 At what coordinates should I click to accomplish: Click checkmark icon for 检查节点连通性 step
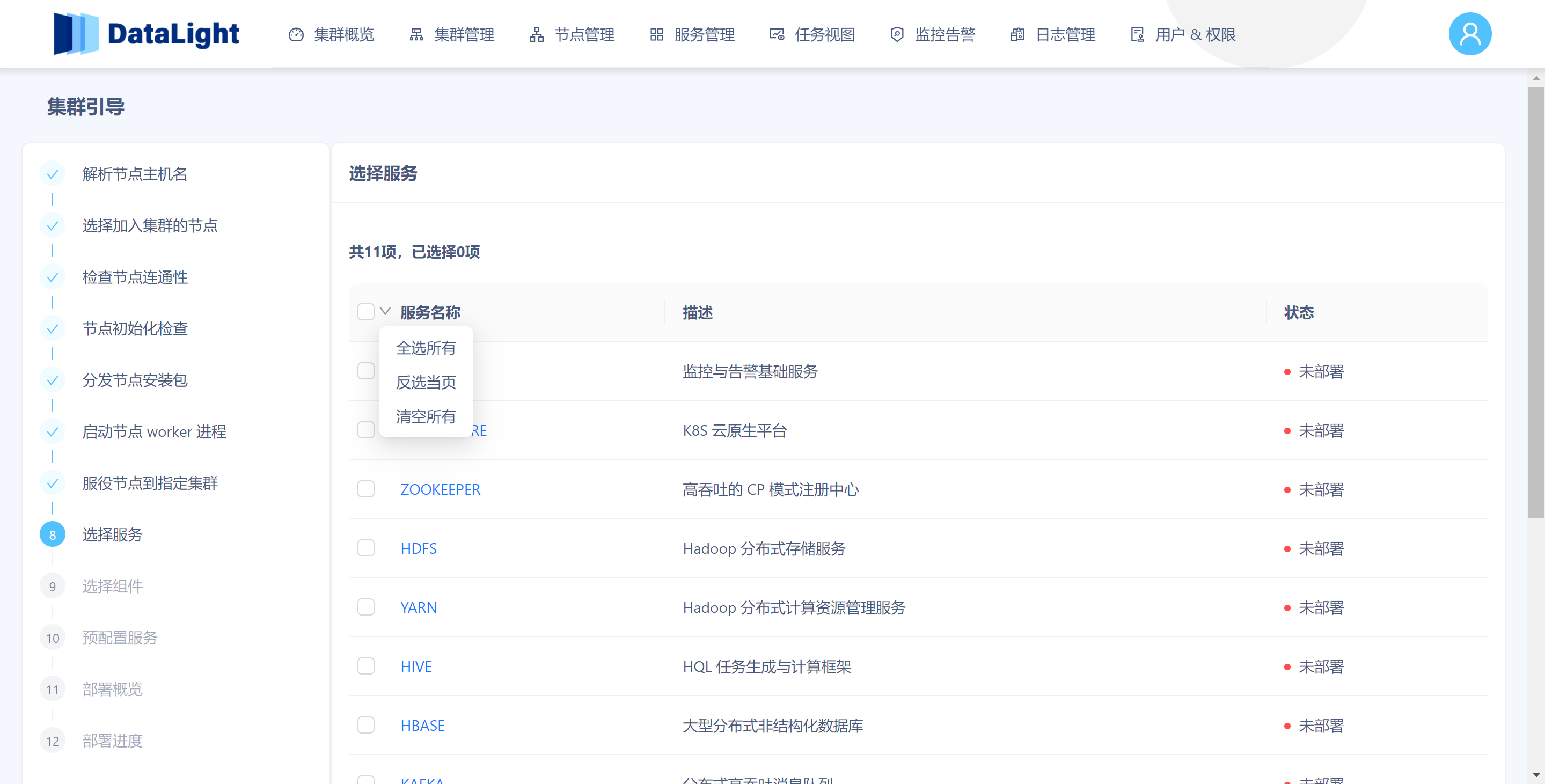click(x=52, y=277)
